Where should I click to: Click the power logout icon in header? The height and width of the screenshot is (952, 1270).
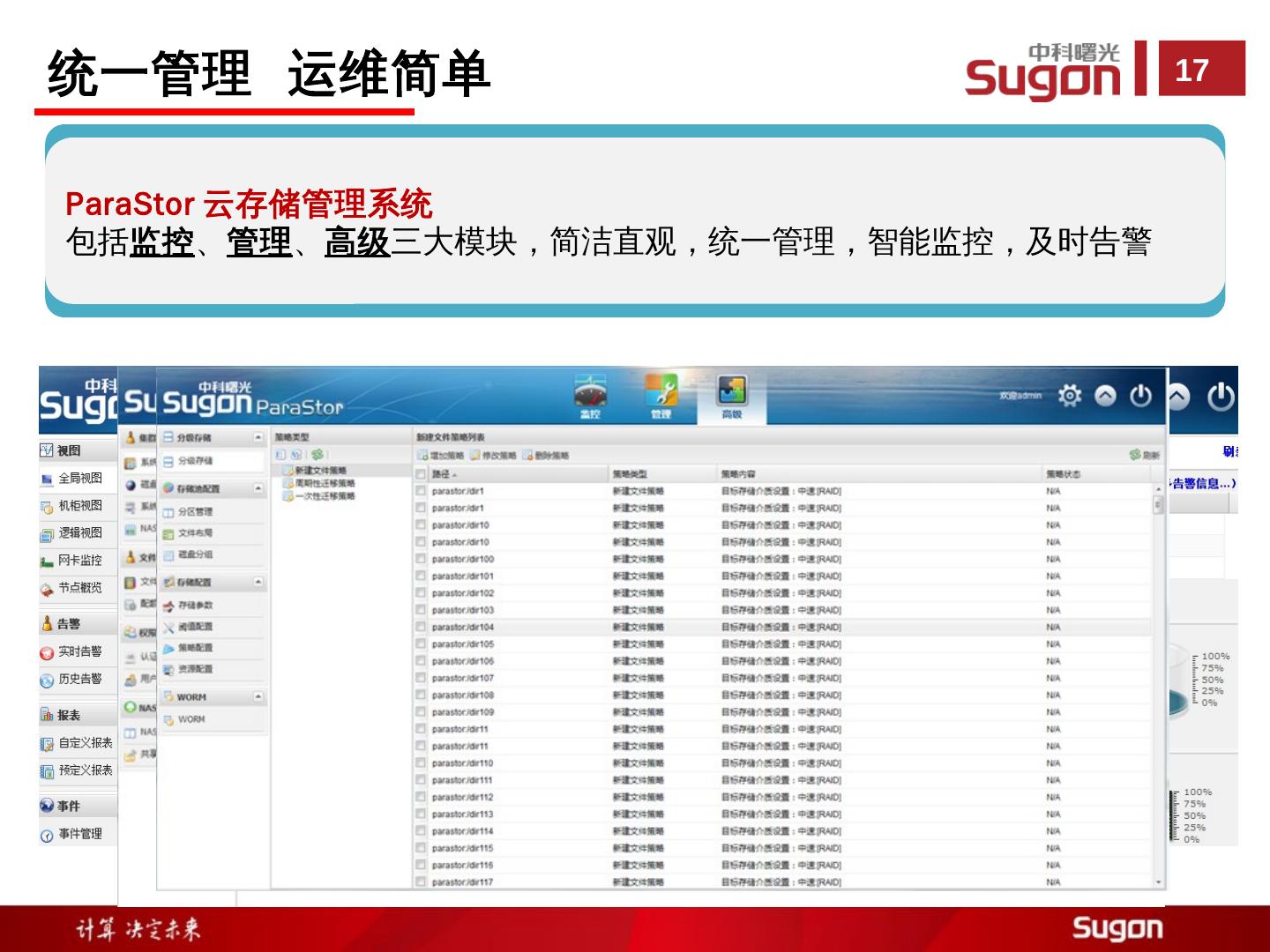click(x=1140, y=396)
